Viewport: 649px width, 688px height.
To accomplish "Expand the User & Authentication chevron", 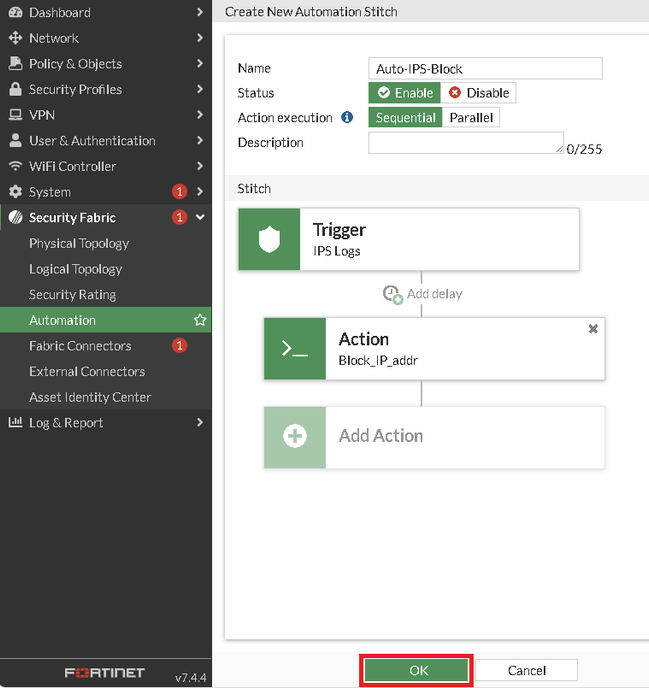I will pos(200,140).
